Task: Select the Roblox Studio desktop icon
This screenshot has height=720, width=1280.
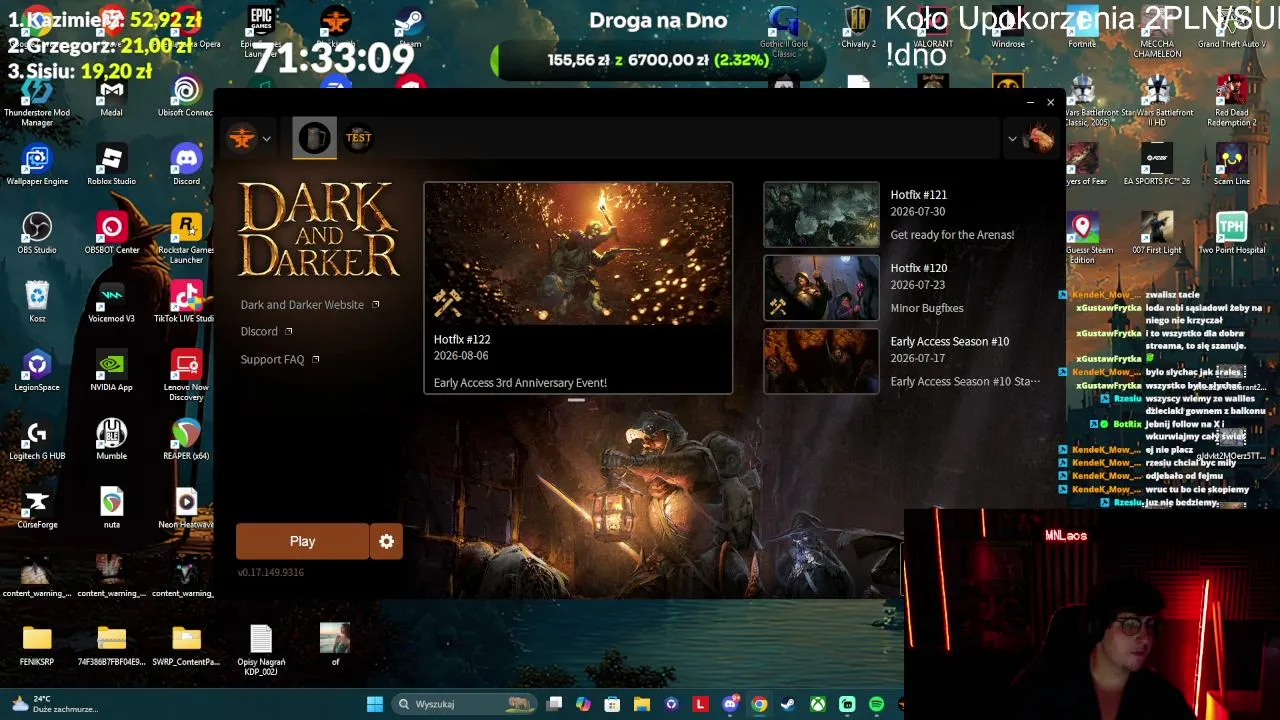Action: pos(111,165)
